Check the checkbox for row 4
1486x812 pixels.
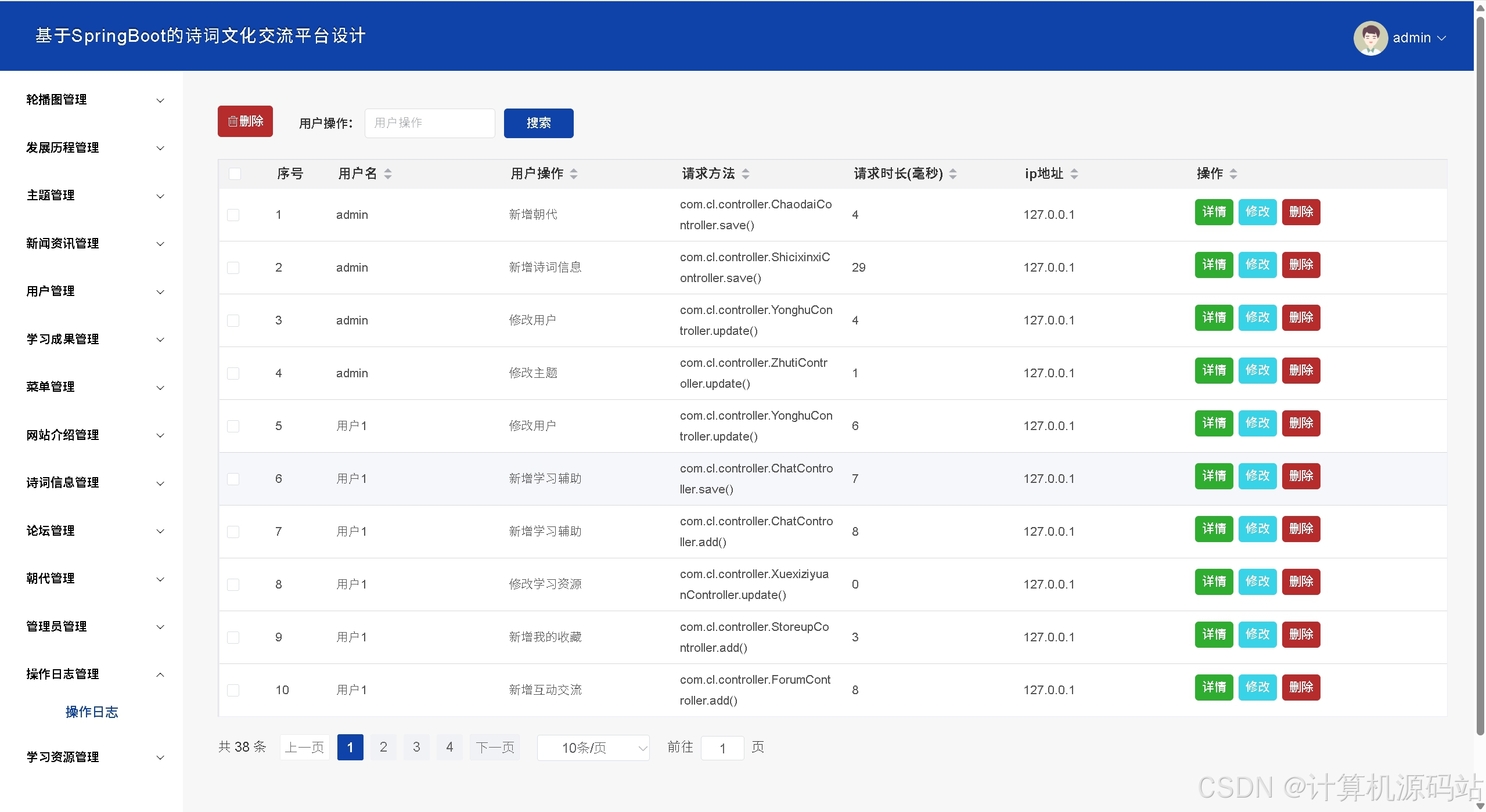coord(233,373)
